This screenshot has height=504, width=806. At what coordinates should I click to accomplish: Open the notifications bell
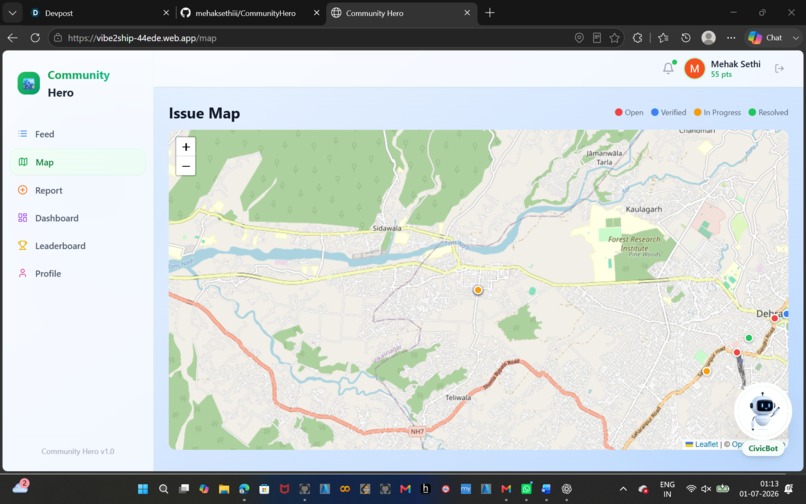(x=668, y=68)
